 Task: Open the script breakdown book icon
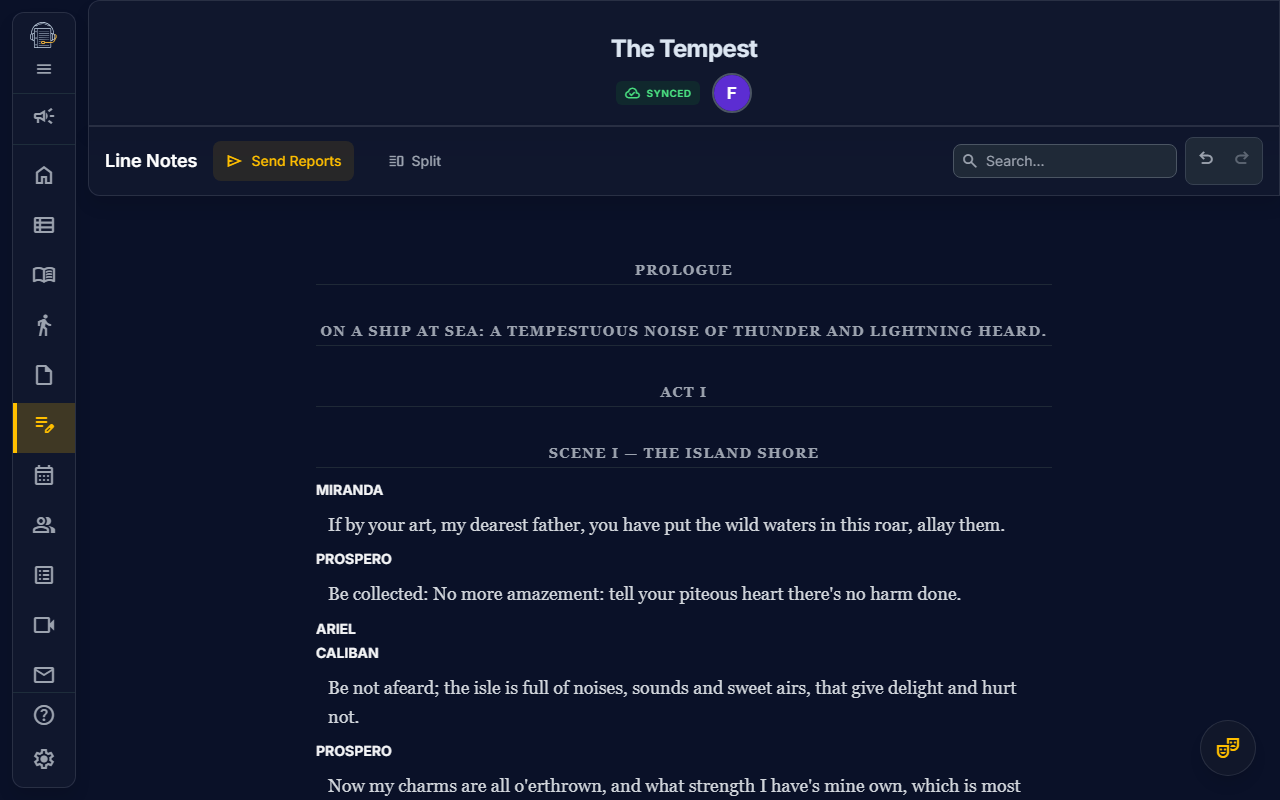[x=44, y=274]
